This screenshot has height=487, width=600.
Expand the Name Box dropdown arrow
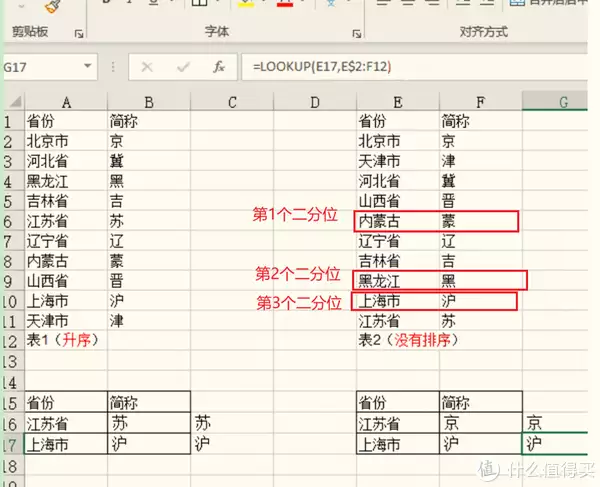coord(88,66)
